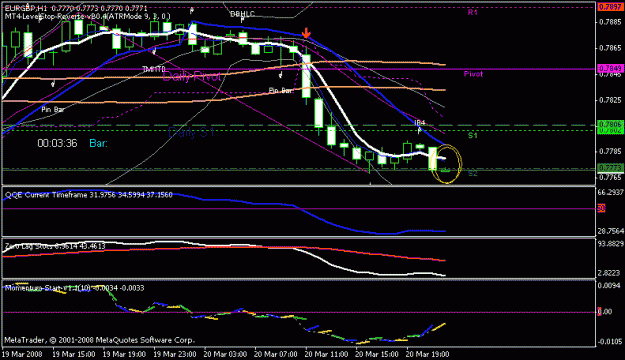625x360 pixels.
Task: Select the 93.8829 stochastic scale value
Action: click(x=610, y=244)
